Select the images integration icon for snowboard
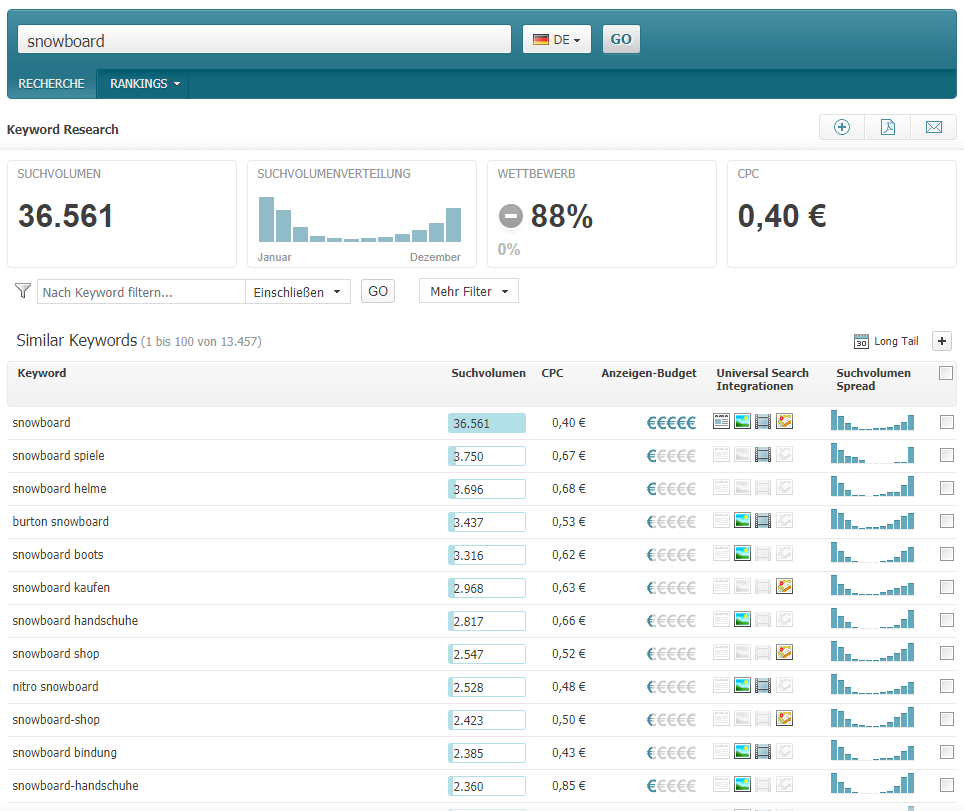 pyautogui.click(x=742, y=421)
